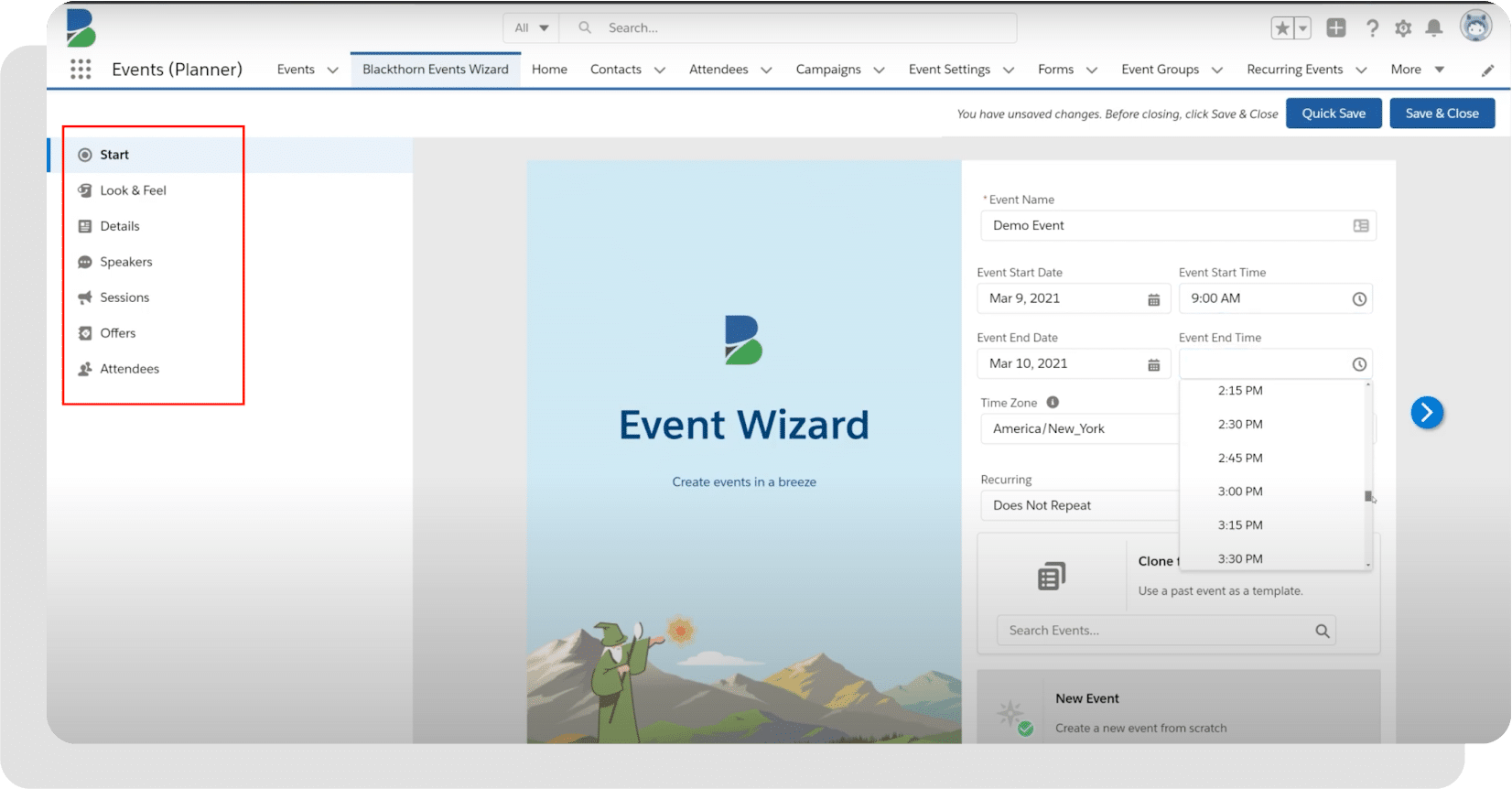Screen dimensions: 1512x789
Task: Open the Events navigation tab
Action: click(x=296, y=70)
